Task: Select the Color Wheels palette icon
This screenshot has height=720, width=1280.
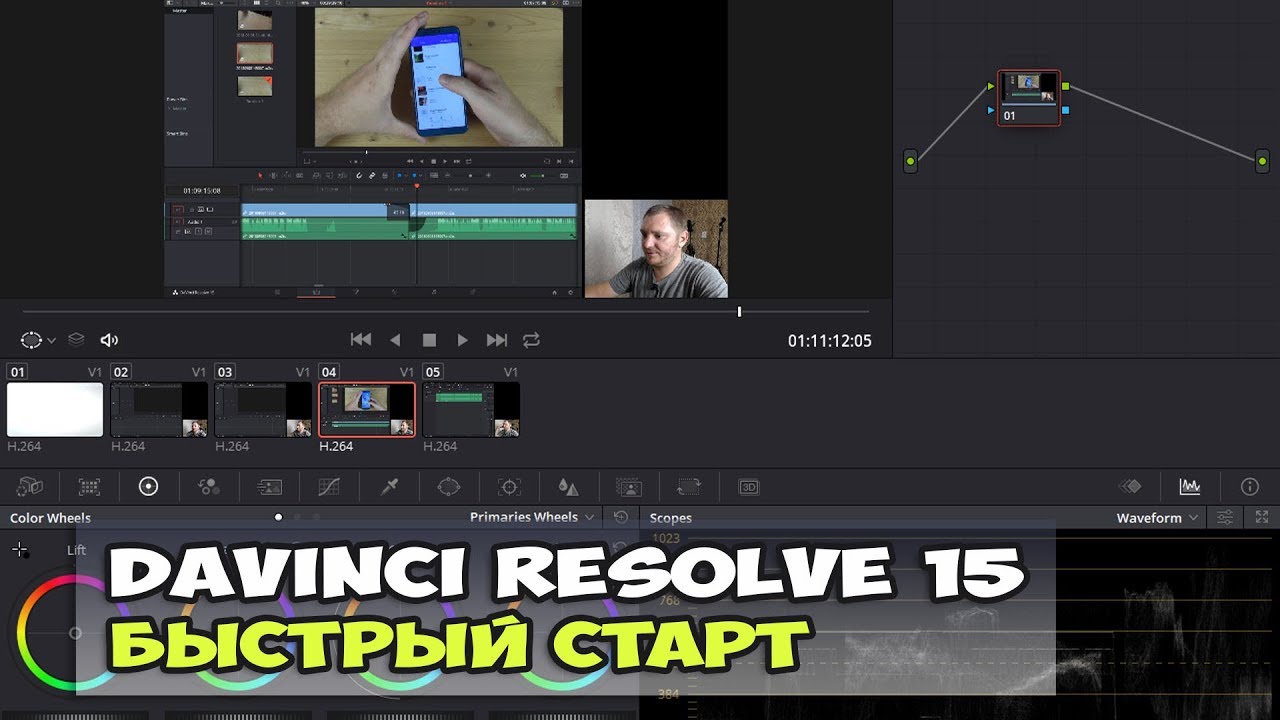Action: [x=148, y=487]
